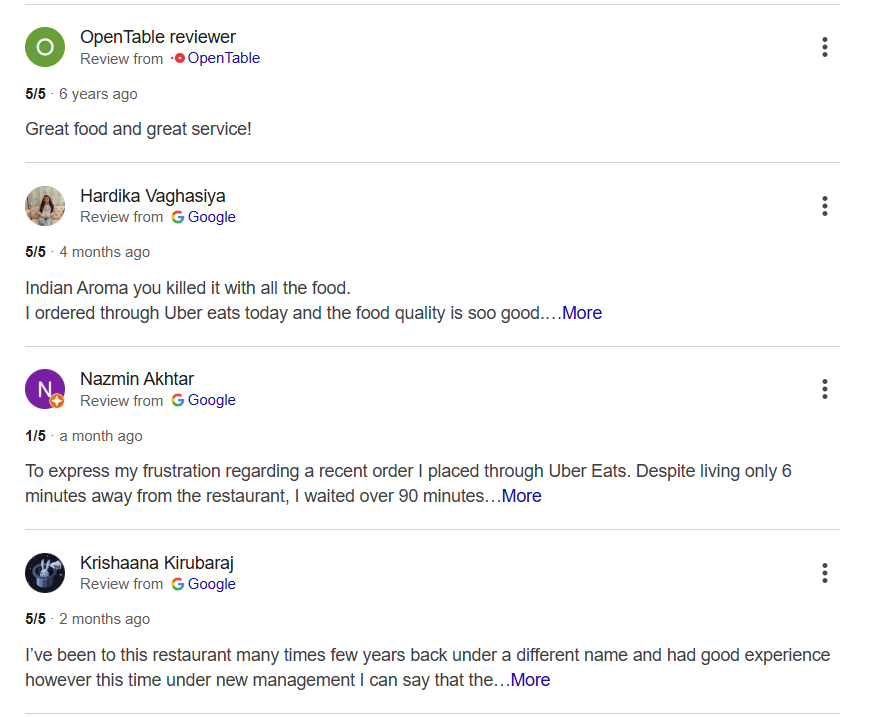Select the reviewer name Nazmin Akhtar
Image resolution: width=882 pixels, height=717 pixels.
click(137, 379)
